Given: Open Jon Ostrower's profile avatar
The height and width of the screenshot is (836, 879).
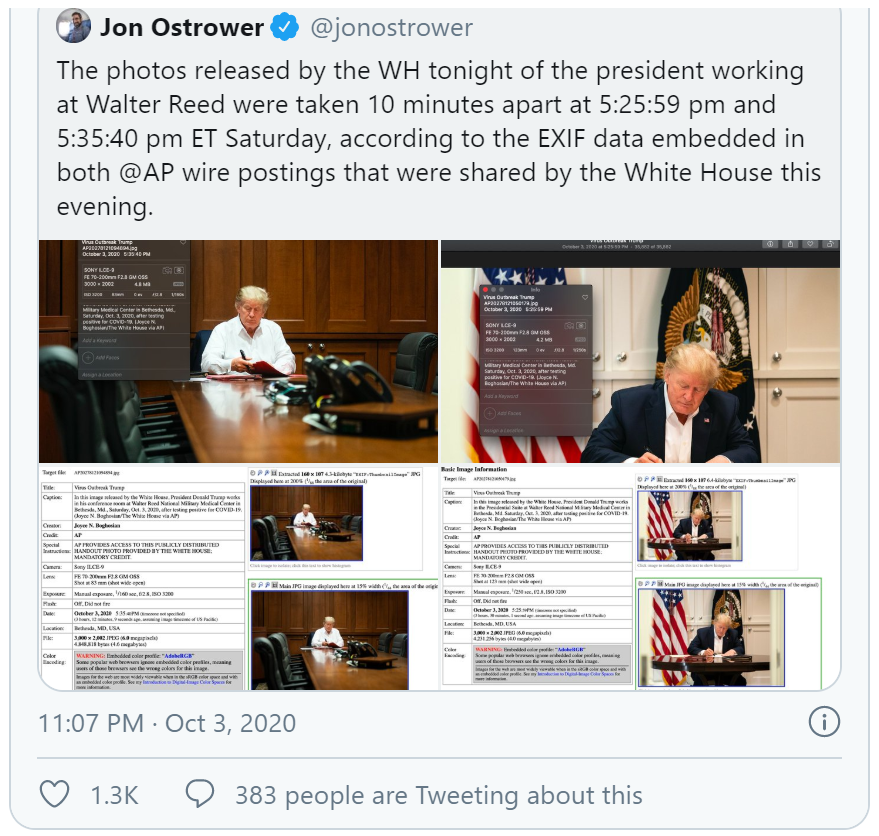Looking at the screenshot, I should [x=73, y=26].
